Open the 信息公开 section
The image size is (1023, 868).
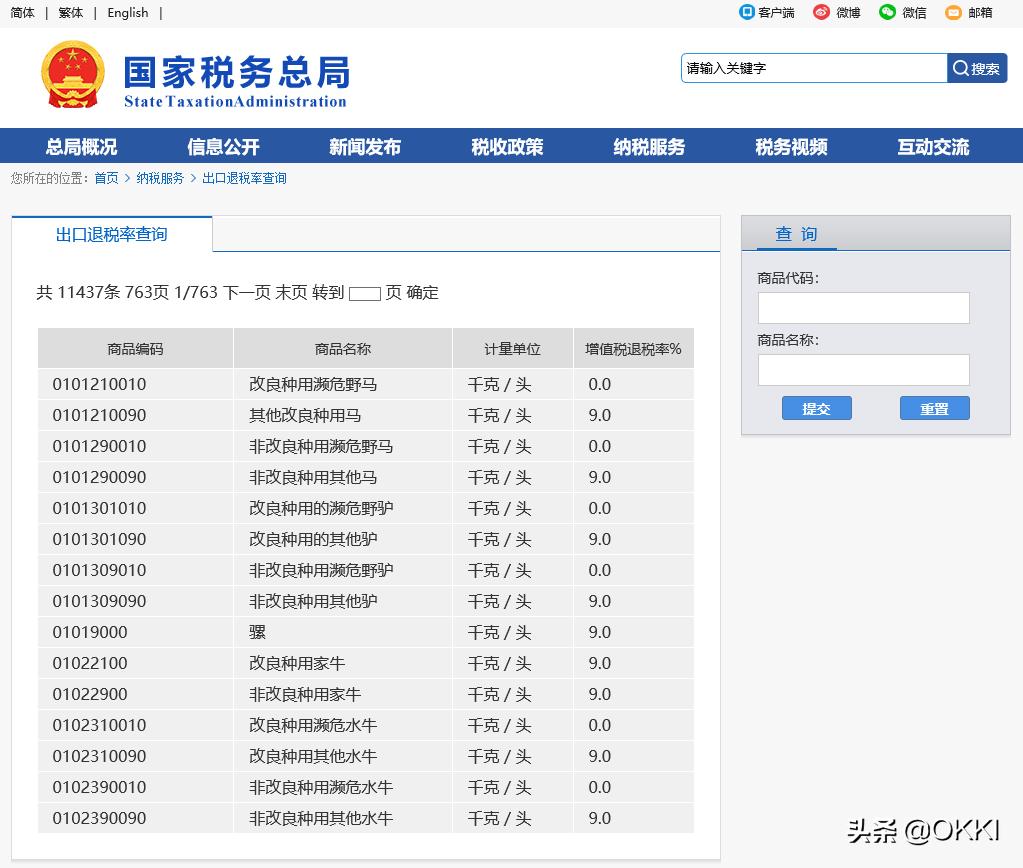coord(224,145)
